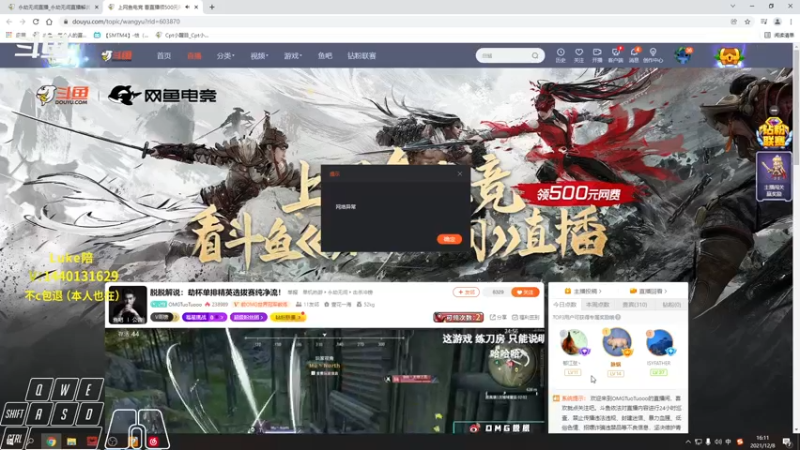This screenshot has width=800, height=450.
Task: Select the 钻粉 tab in ranking panel
Action: pos(671,305)
